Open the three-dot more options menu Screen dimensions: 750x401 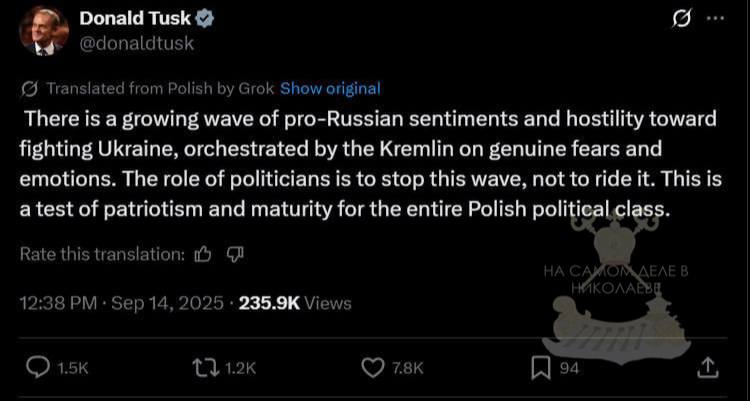click(716, 18)
